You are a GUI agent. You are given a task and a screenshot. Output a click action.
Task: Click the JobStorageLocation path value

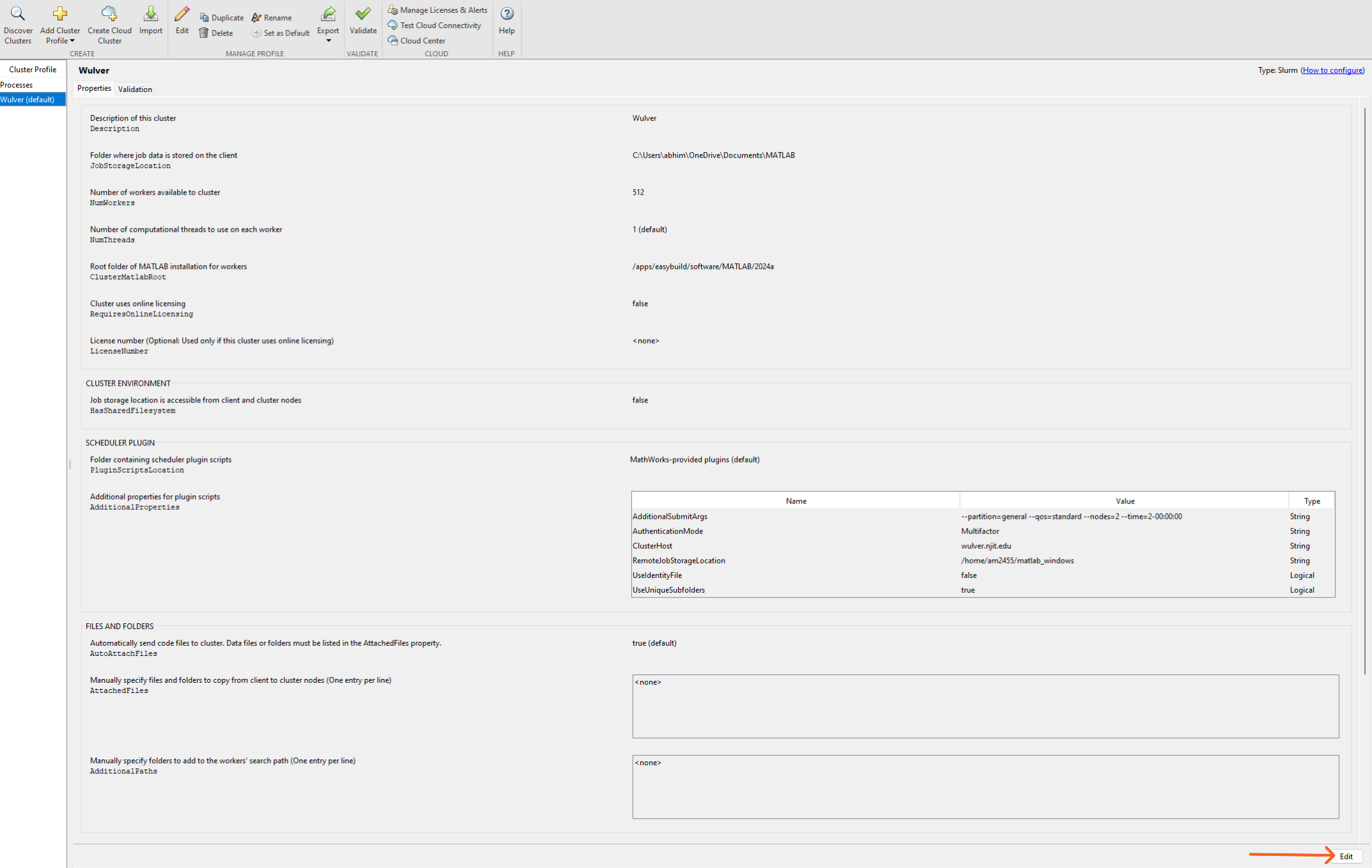tap(713, 155)
